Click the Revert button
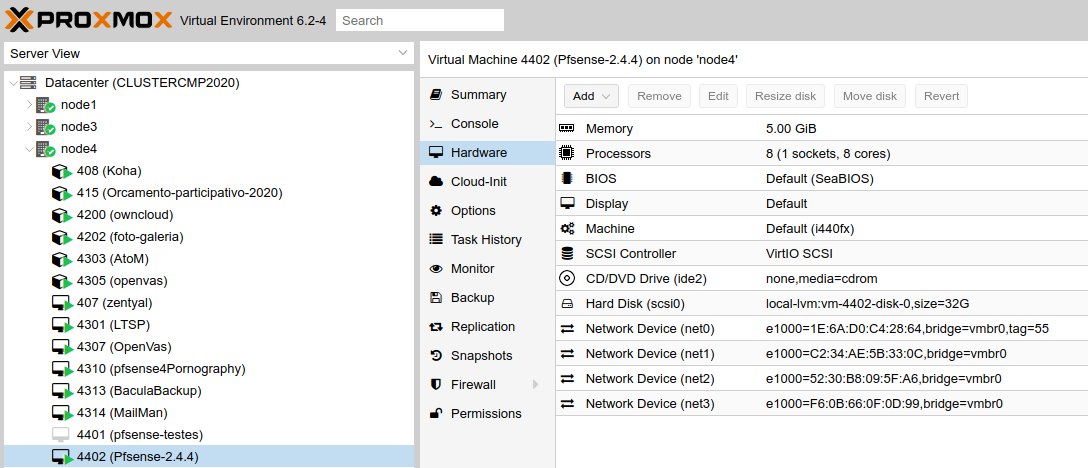The image size is (1088, 468). 942,97
